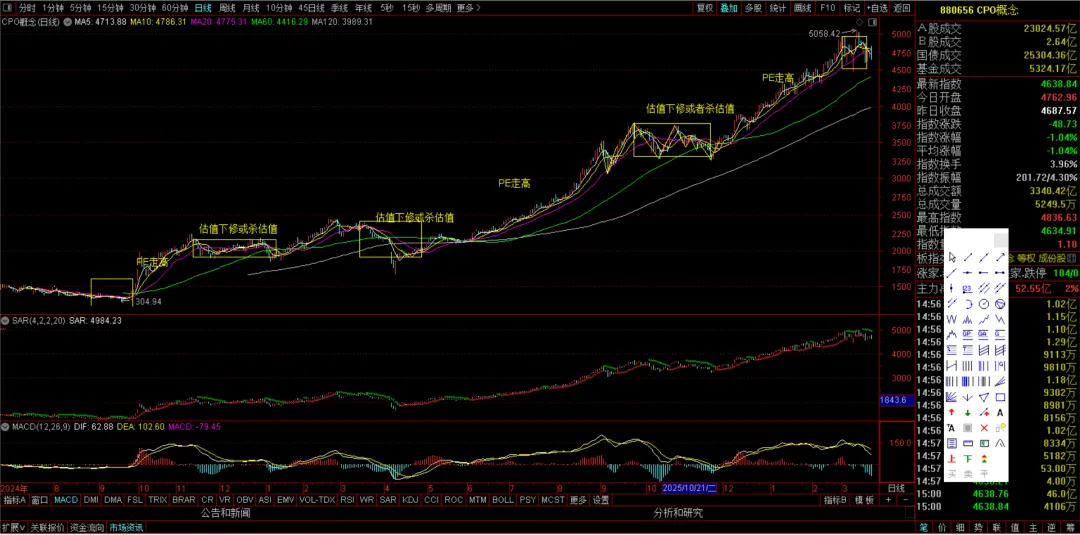Switch to 市场资讯 tab
Image resolution: width=1080 pixels, height=535 pixels.
[x=126, y=528]
